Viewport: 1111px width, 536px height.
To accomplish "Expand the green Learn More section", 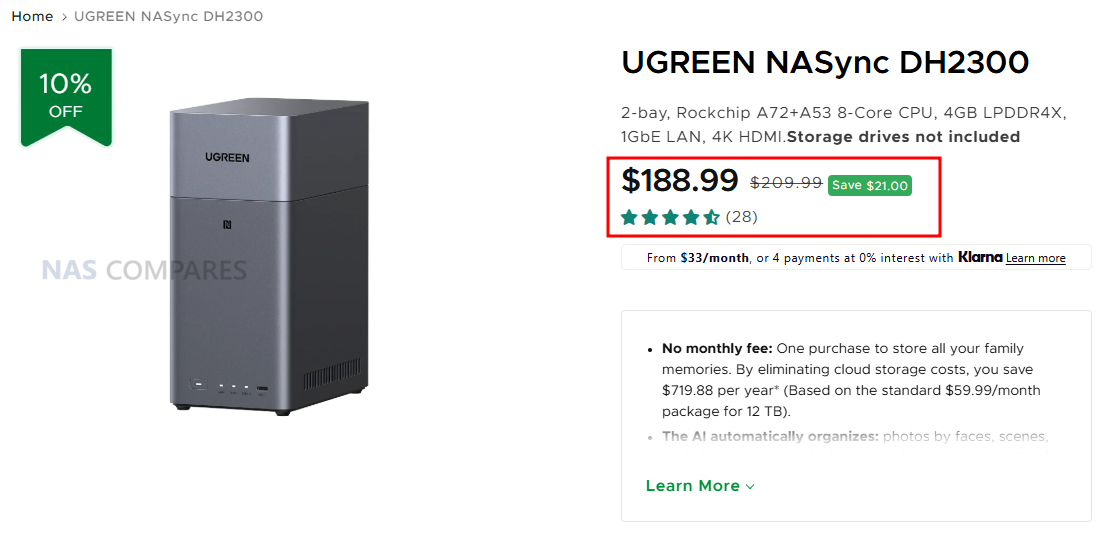I will click(x=693, y=486).
